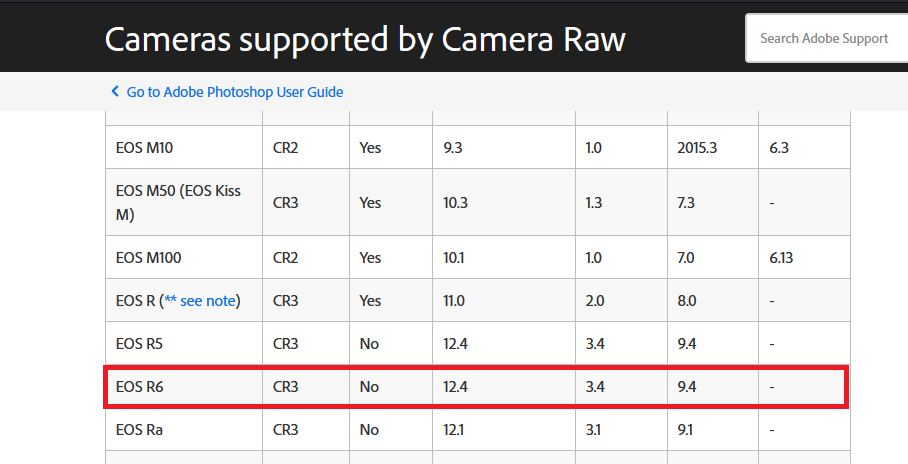Click the CR2 format cell in the EOS M10 row

(x=286, y=148)
